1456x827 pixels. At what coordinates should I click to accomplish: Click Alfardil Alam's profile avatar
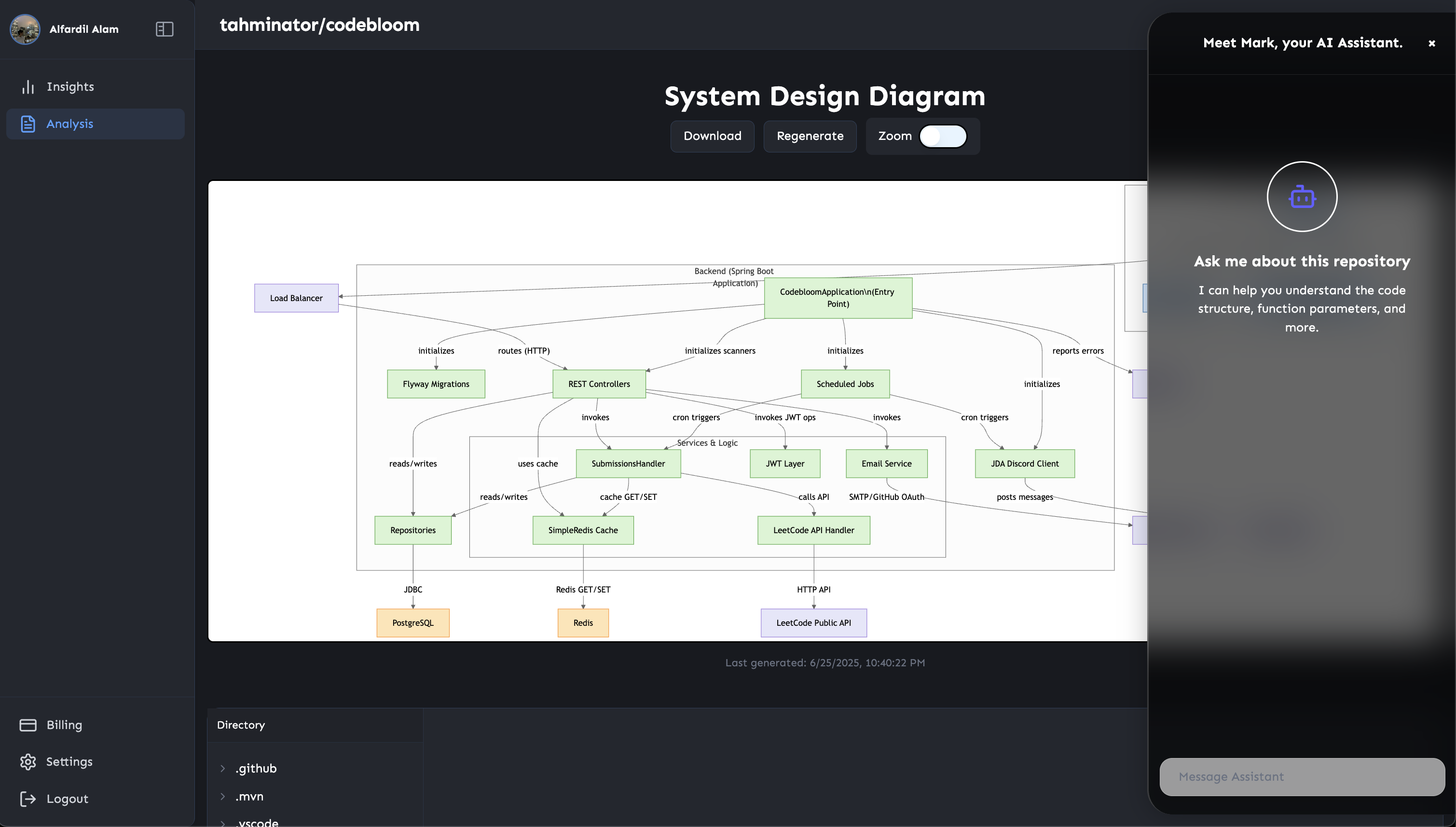[25, 29]
